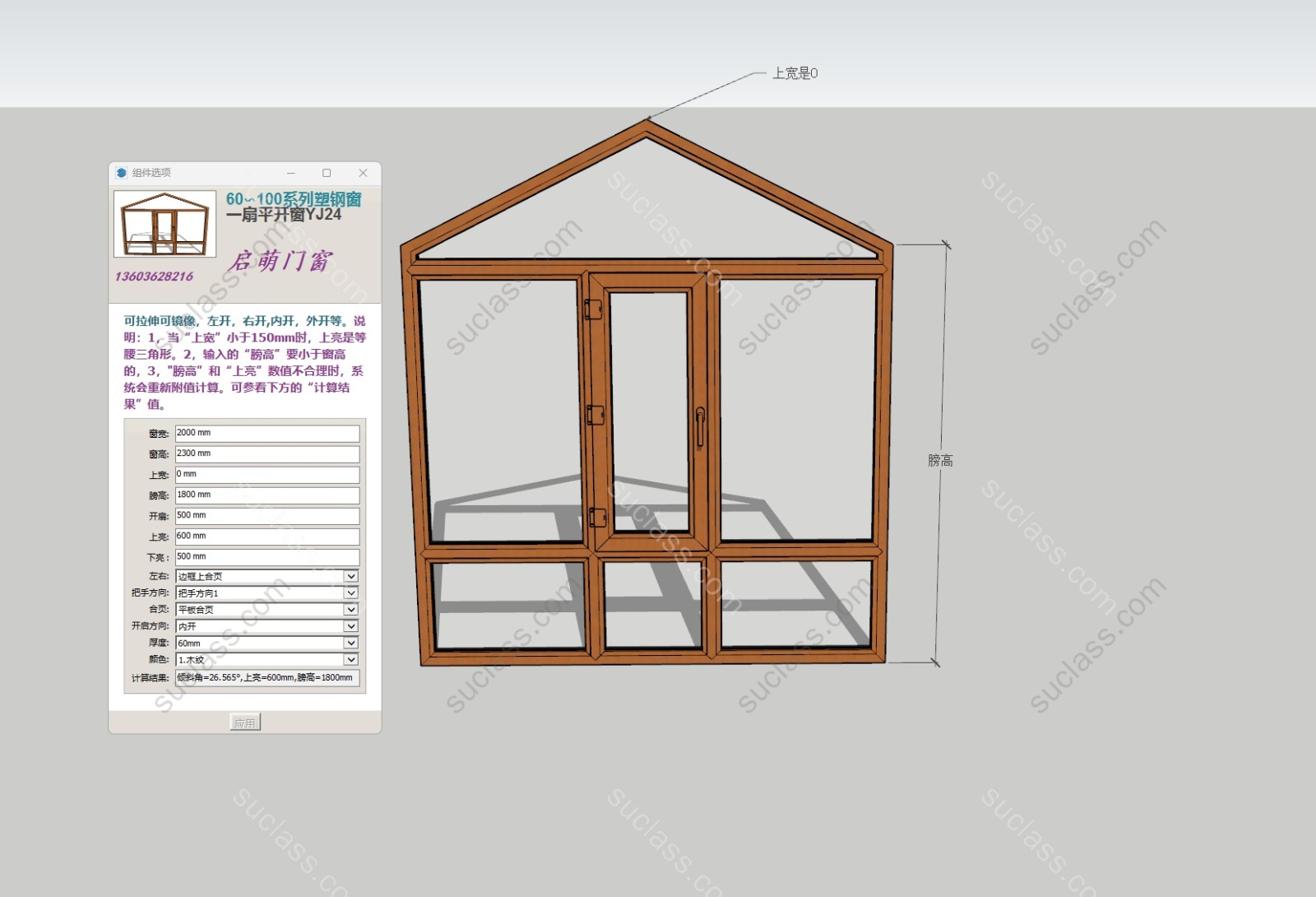This screenshot has width=1316, height=897.
Task: Click the 上亮 field showing 600 mm
Action: tap(267, 536)
